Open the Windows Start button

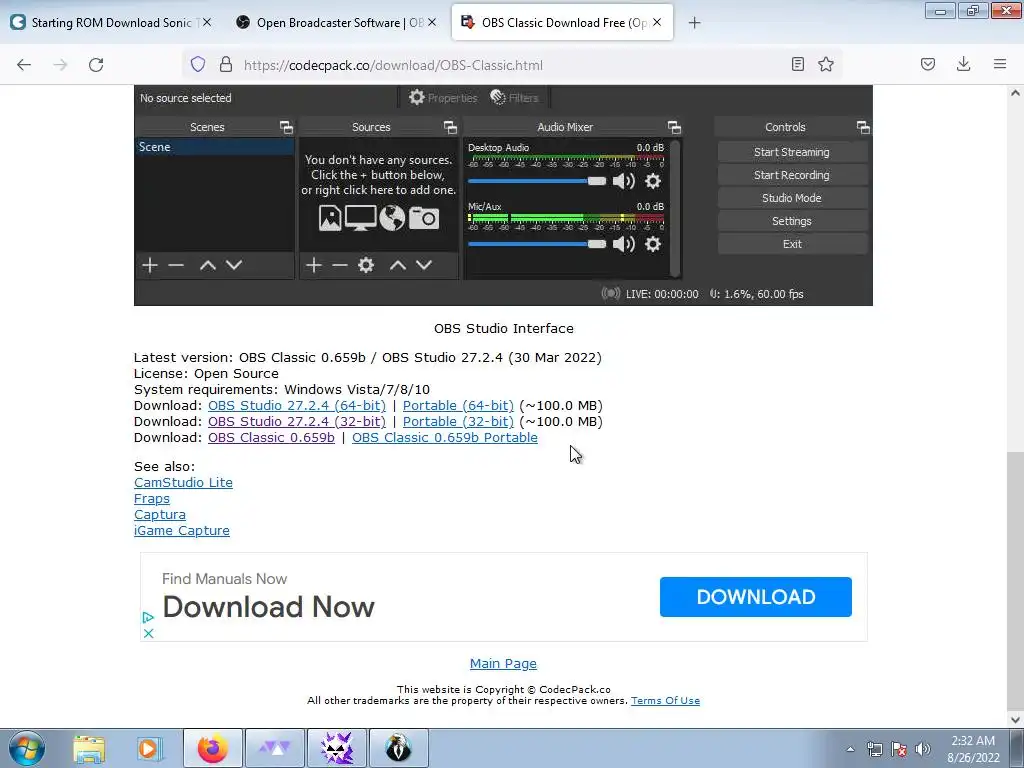click(x=26, y=748)
